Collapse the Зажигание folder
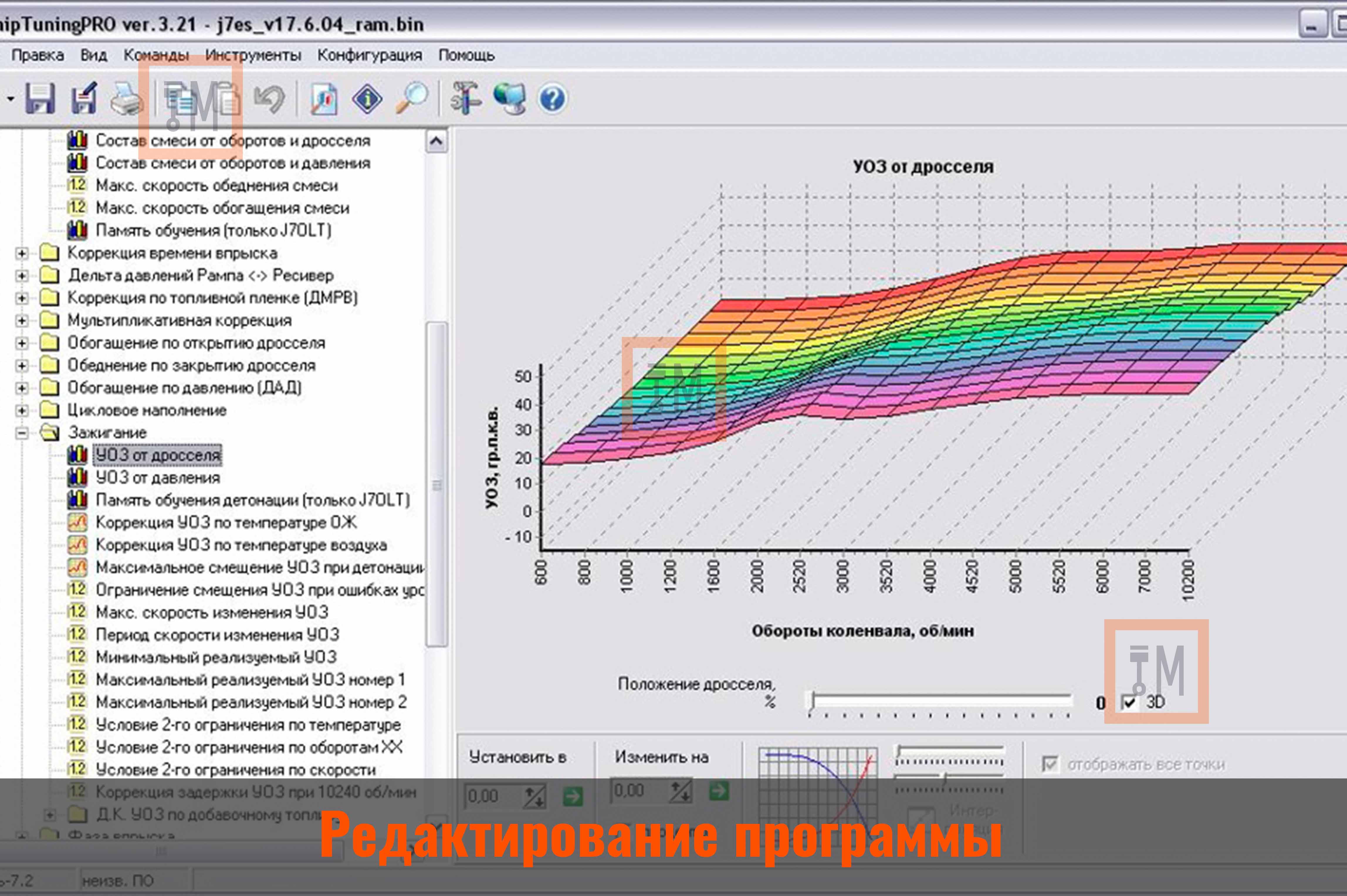The width and height of the screenshot is (1347, 896). [x=21, y=432]
